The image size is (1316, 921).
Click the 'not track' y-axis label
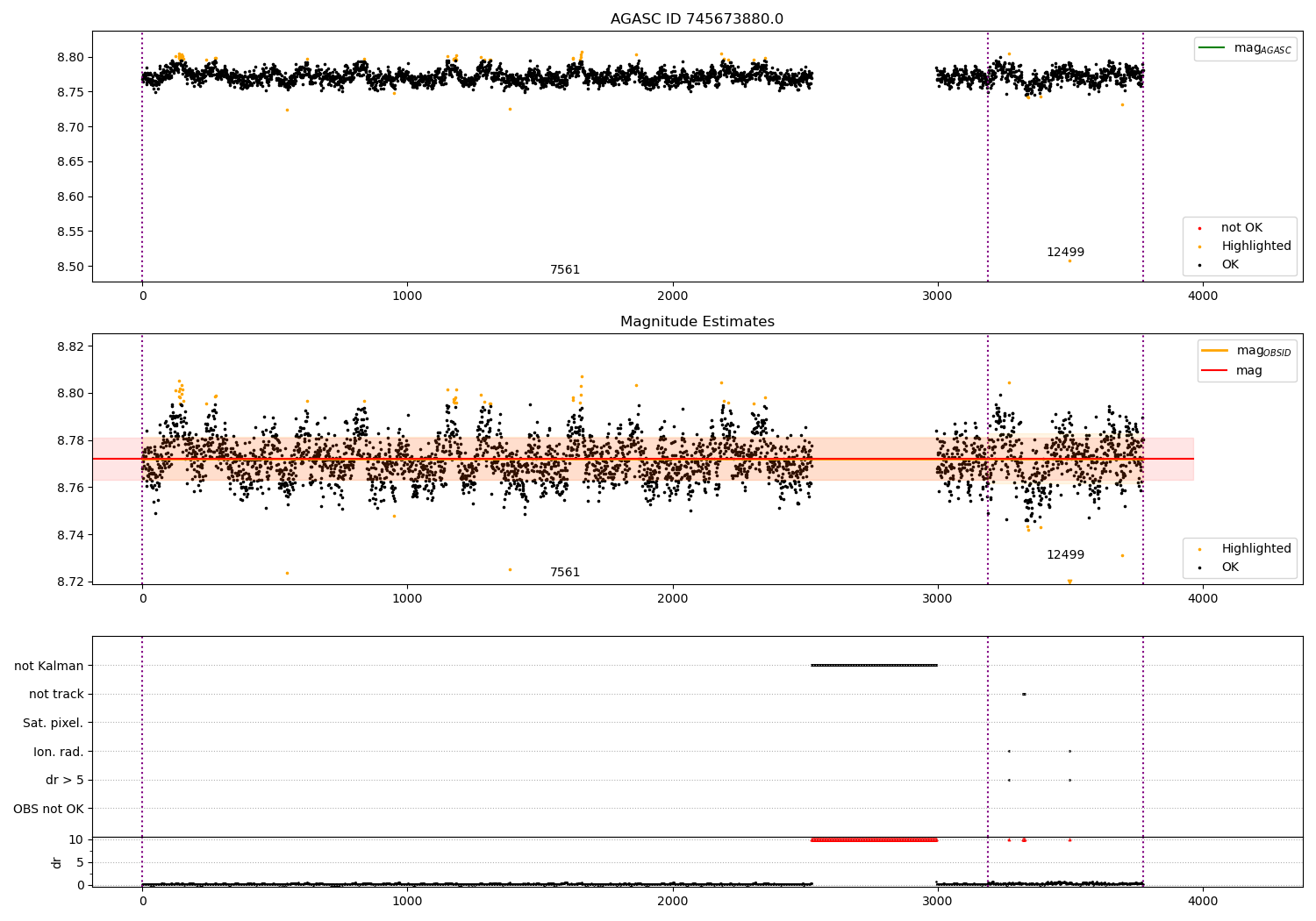(56, 695)
